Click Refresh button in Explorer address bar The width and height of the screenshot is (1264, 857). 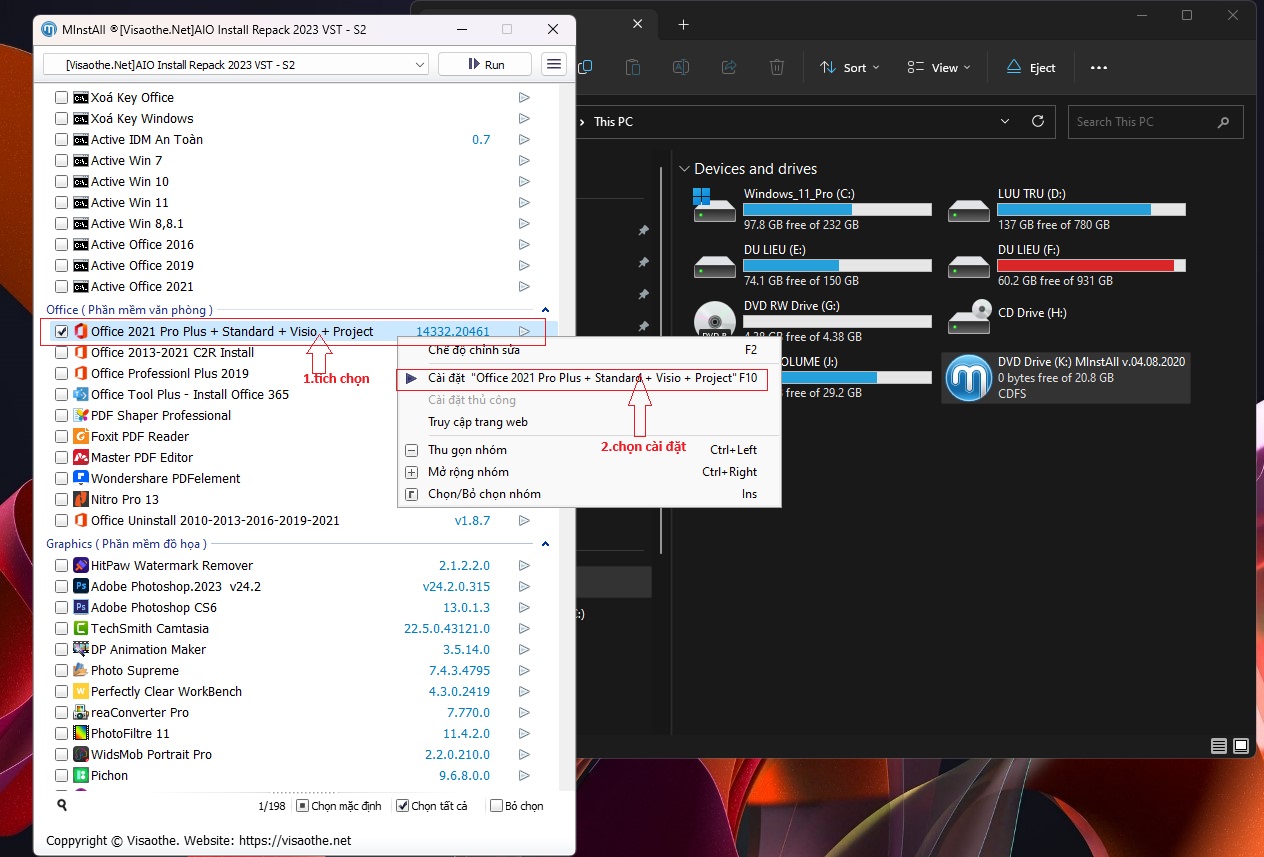1038,121
